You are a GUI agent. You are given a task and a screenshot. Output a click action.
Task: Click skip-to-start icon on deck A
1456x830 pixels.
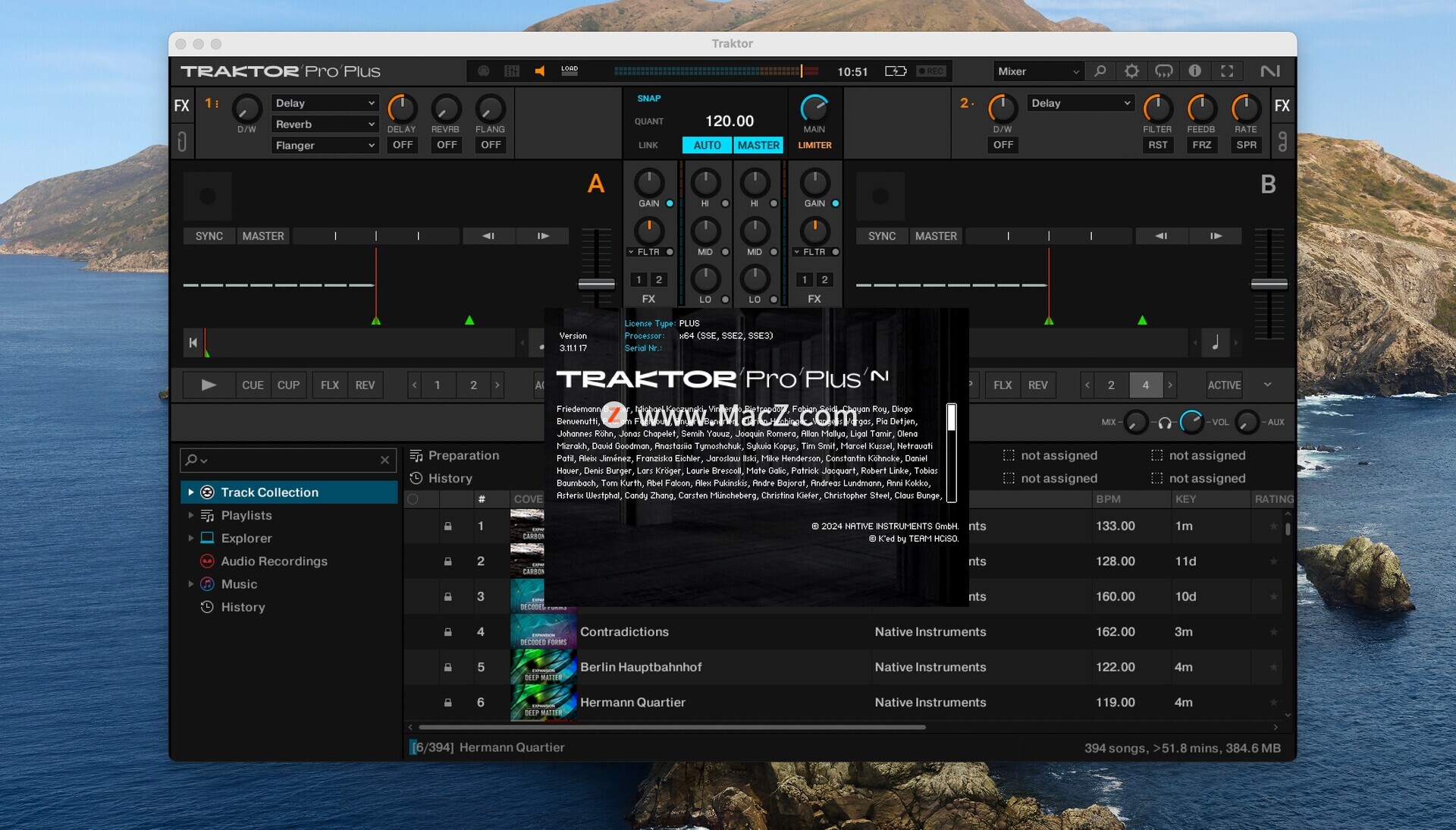coord(193,343)
